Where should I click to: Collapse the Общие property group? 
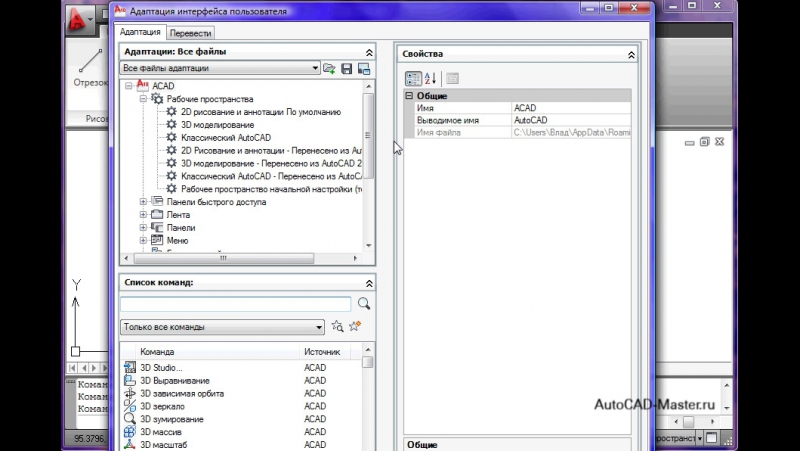click(x=409, y=96)
